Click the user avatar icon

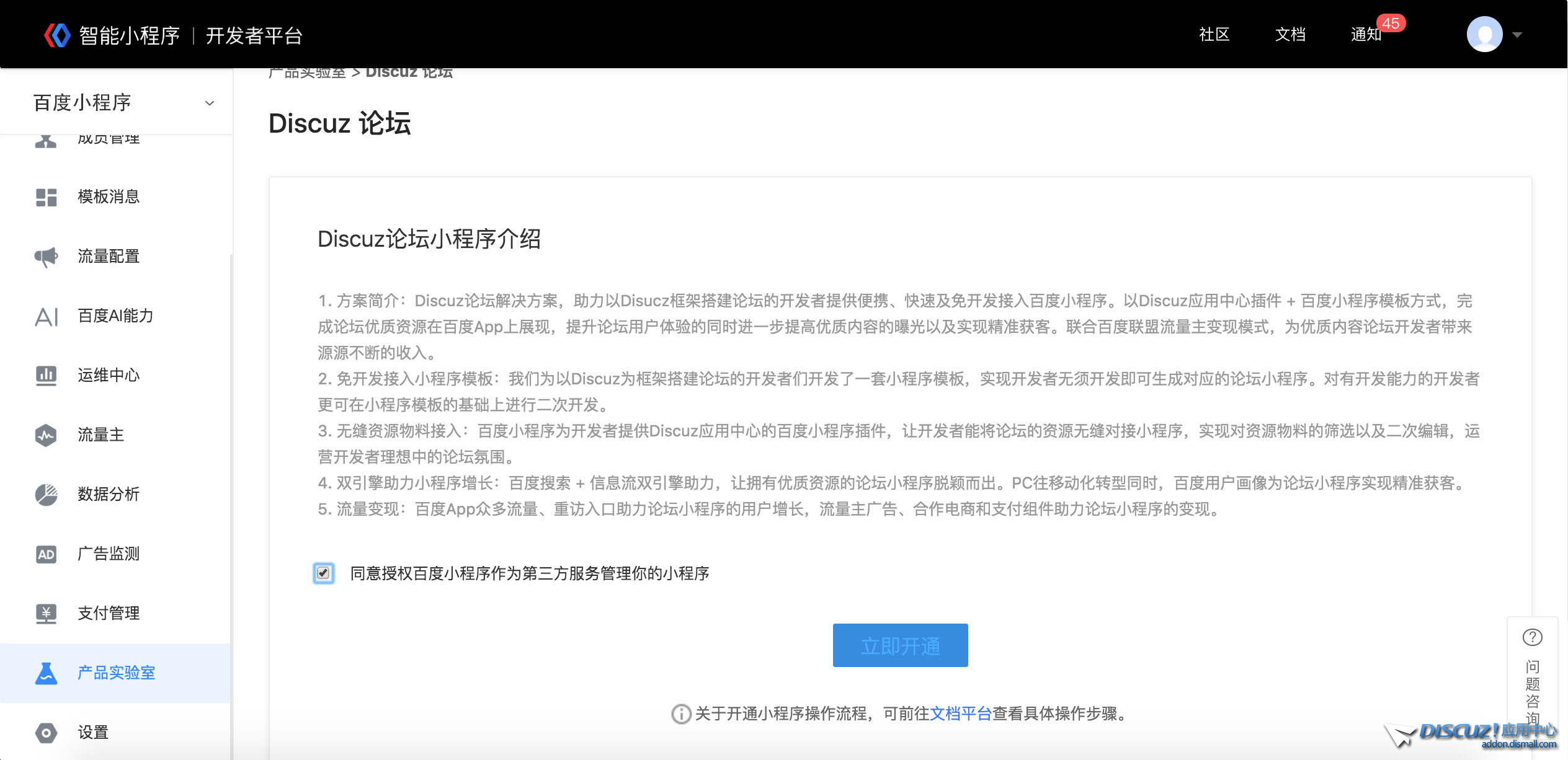click(1484, 34)
